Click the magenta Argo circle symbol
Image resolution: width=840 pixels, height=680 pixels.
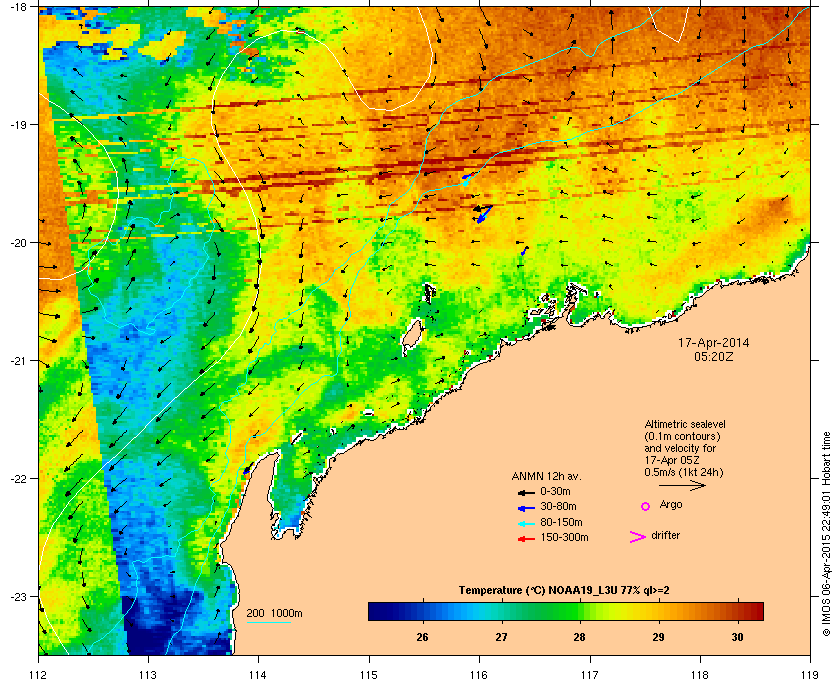(646, 506)
